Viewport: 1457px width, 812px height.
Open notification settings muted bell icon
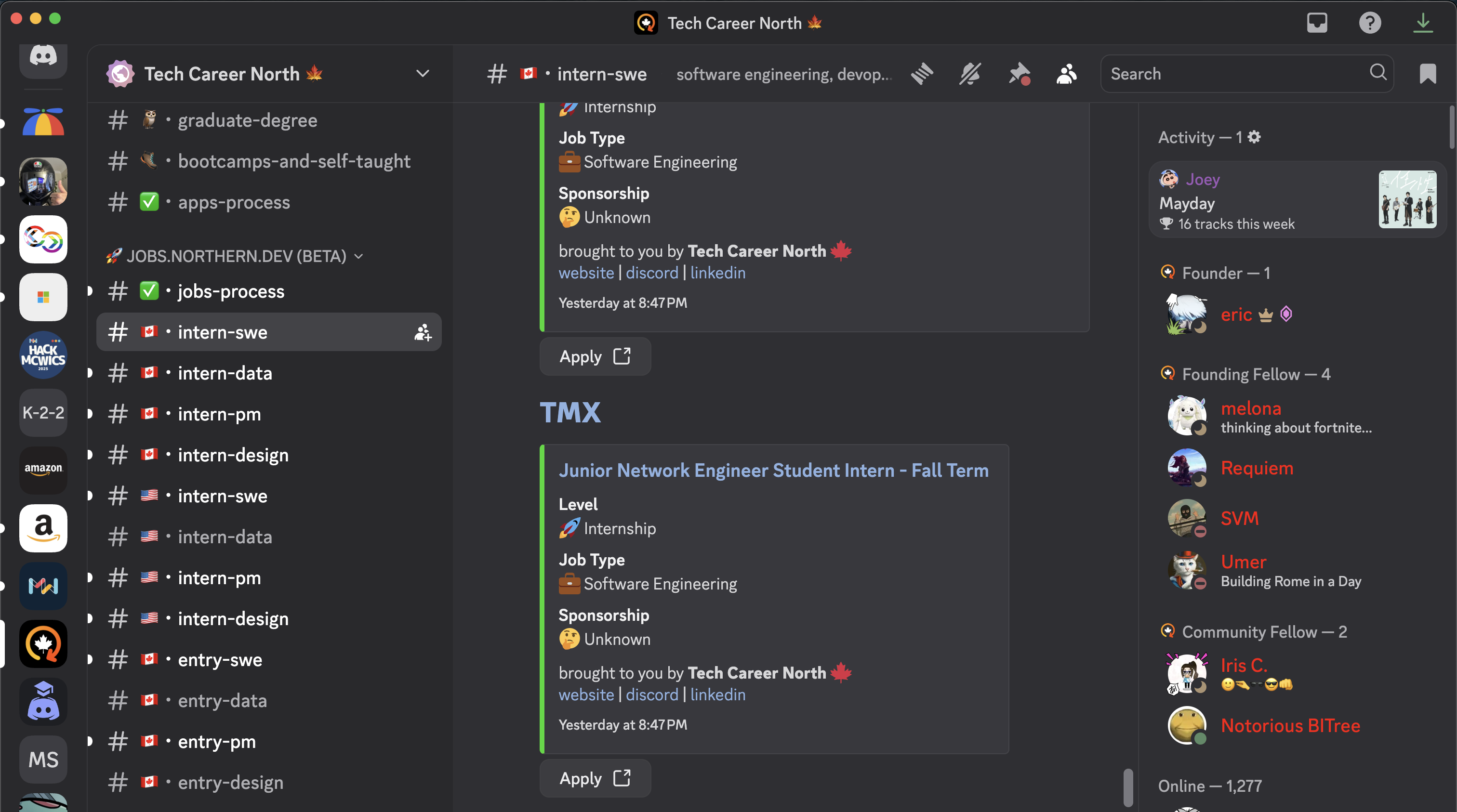[970, 74]
